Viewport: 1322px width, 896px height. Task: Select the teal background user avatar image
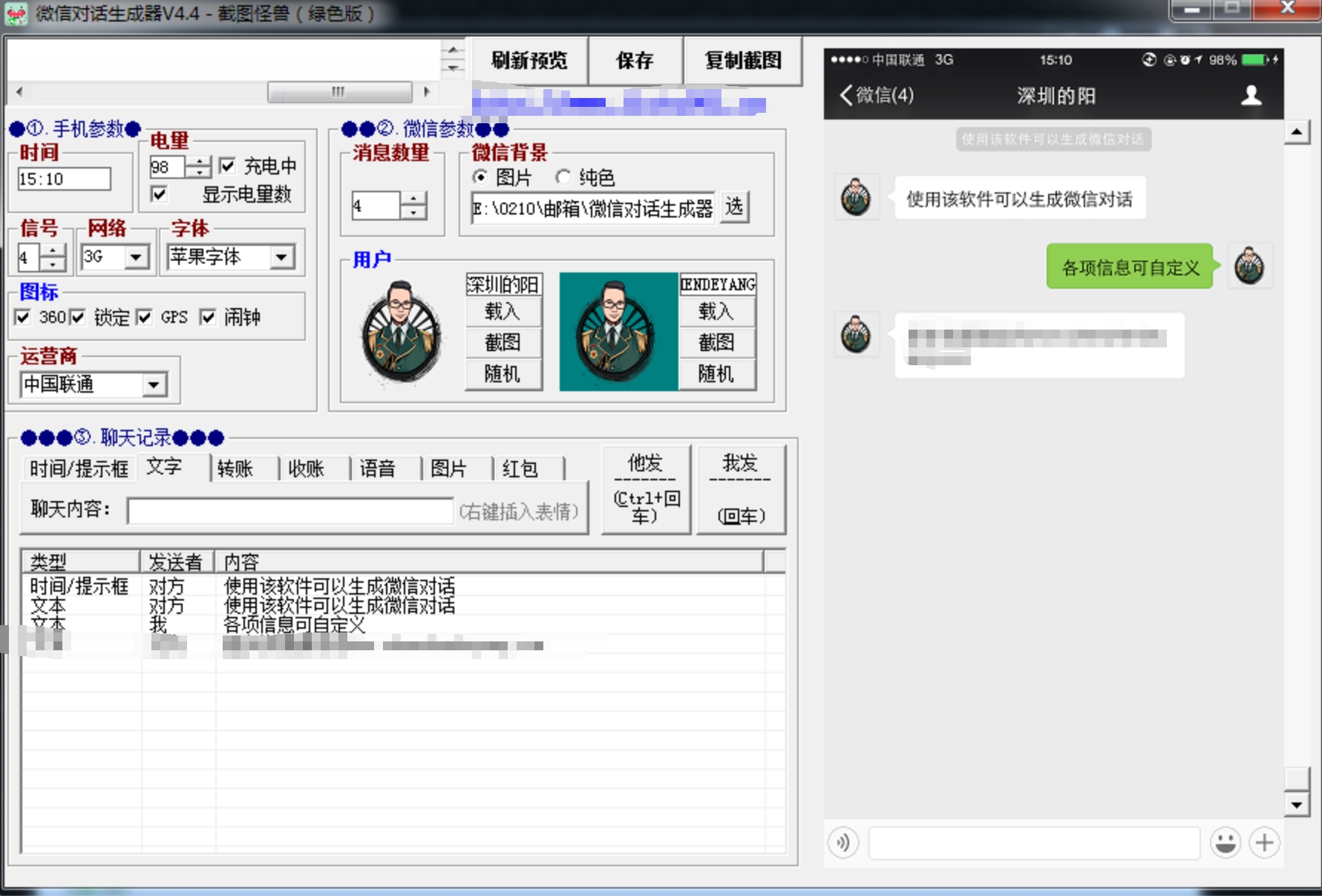pos(618,332)
